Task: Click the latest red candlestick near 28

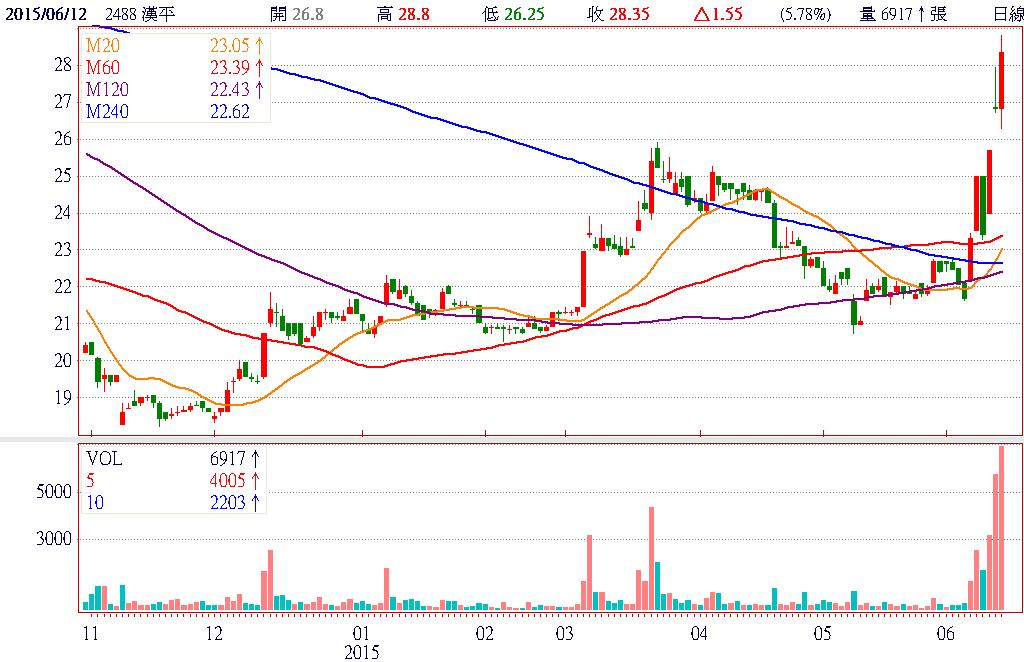Action: tap(1001, 80)
